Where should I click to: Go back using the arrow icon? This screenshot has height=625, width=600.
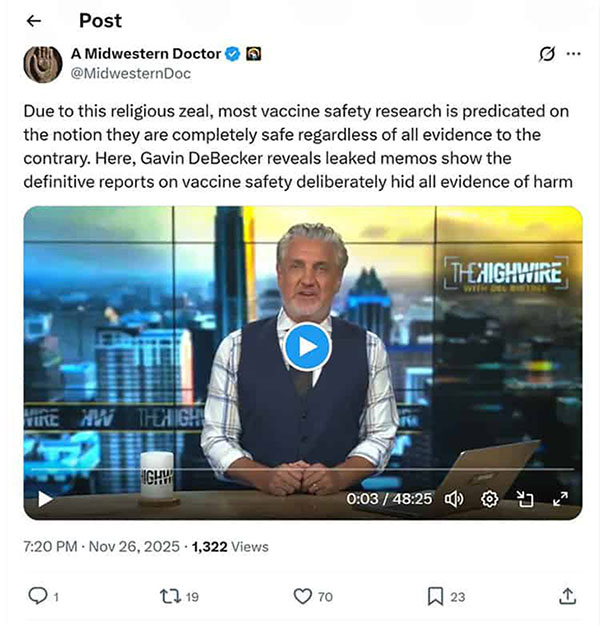(34, 21)
